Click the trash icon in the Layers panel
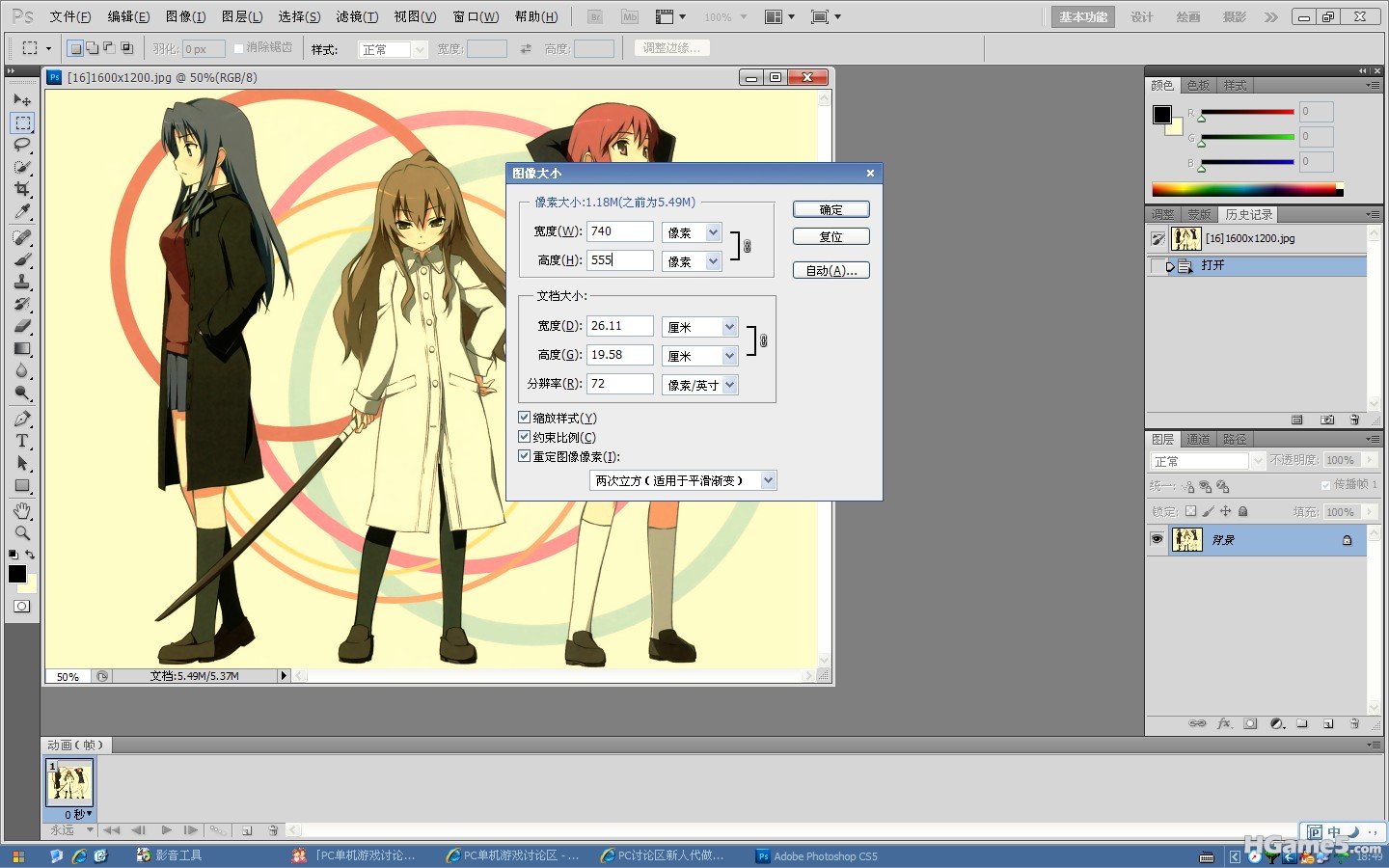1389x868 pixels. [x=1354, y=723]
